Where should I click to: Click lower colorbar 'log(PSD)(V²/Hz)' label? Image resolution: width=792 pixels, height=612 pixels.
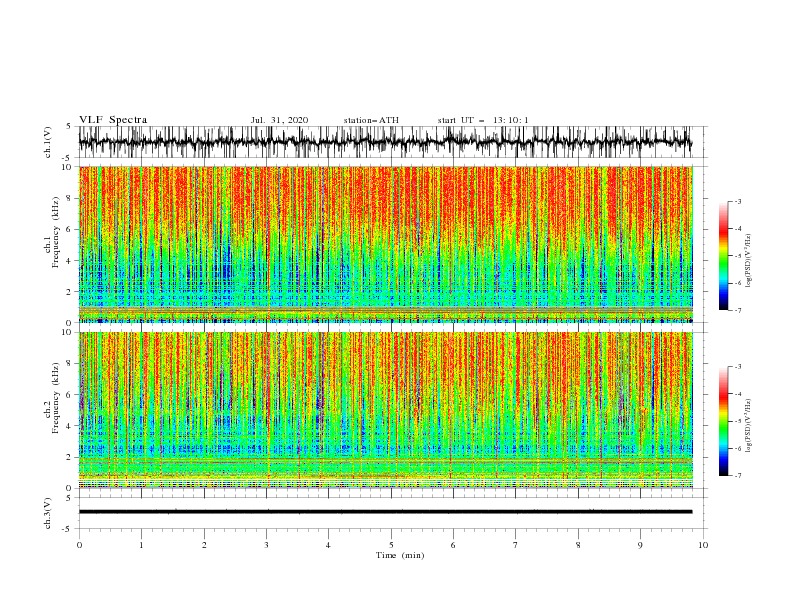(749, 426)
